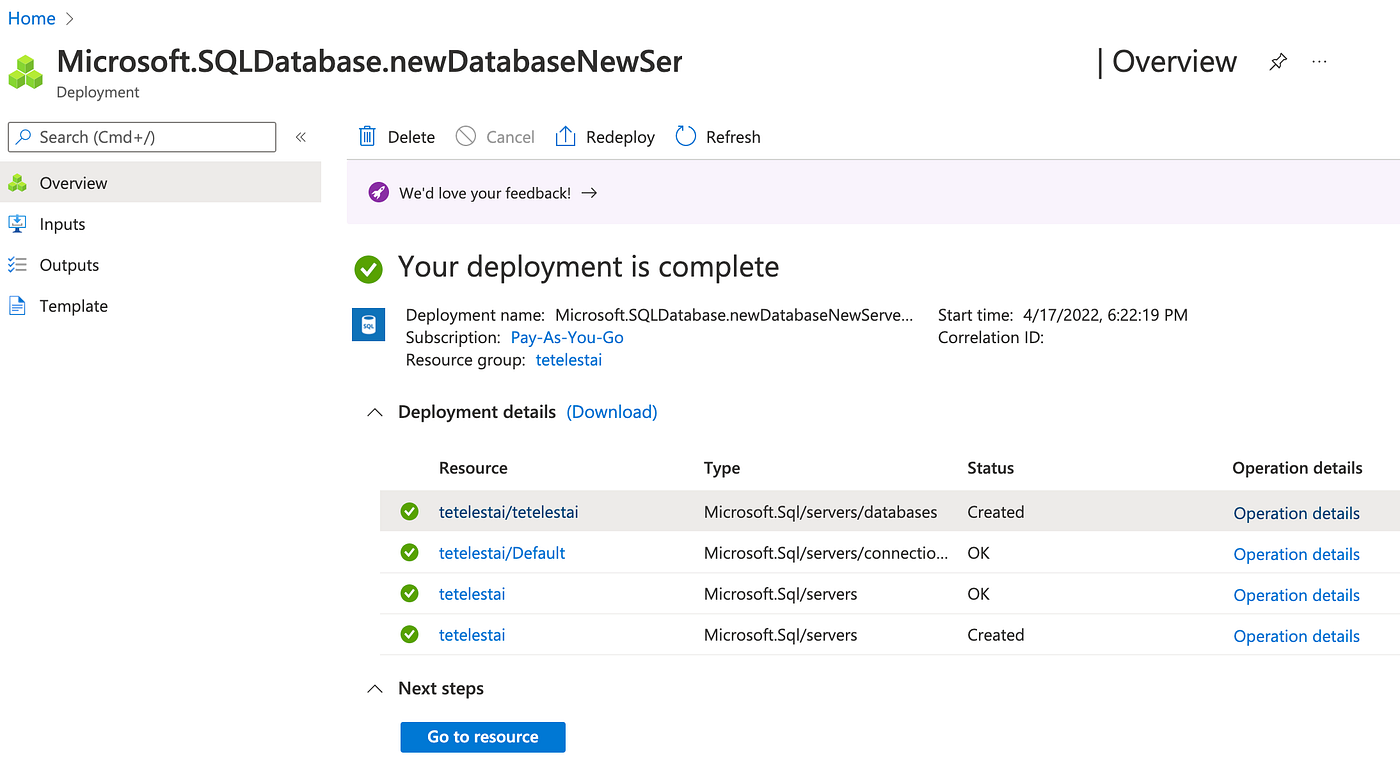This screenshot has height=772, width=1400.
Task: Click the Outputs icon in the sidebar
Action: (18, 264)
